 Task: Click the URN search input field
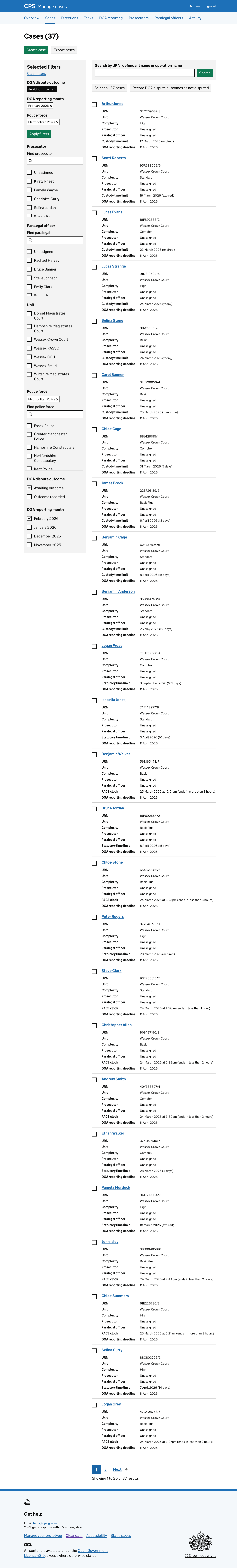(144, 73)
